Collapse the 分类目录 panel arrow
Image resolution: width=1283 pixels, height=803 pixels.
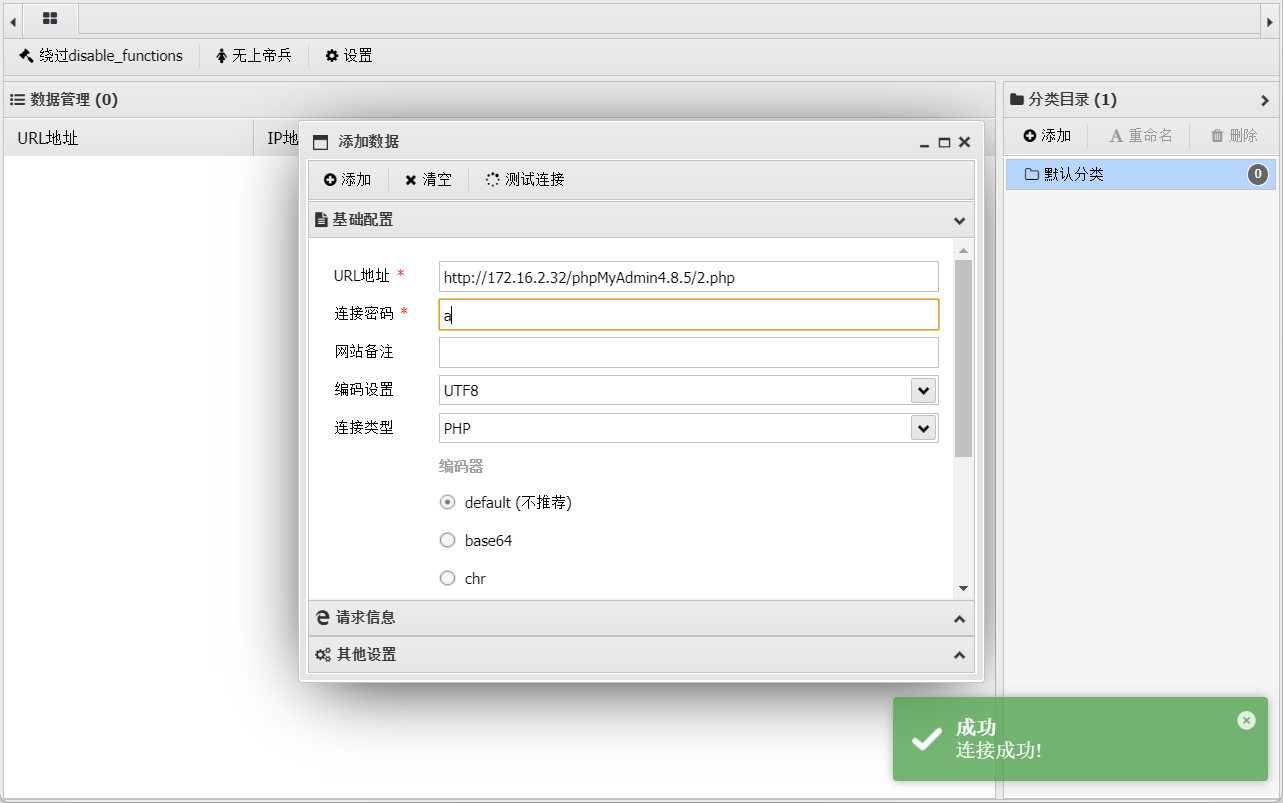click(1265, 100)
